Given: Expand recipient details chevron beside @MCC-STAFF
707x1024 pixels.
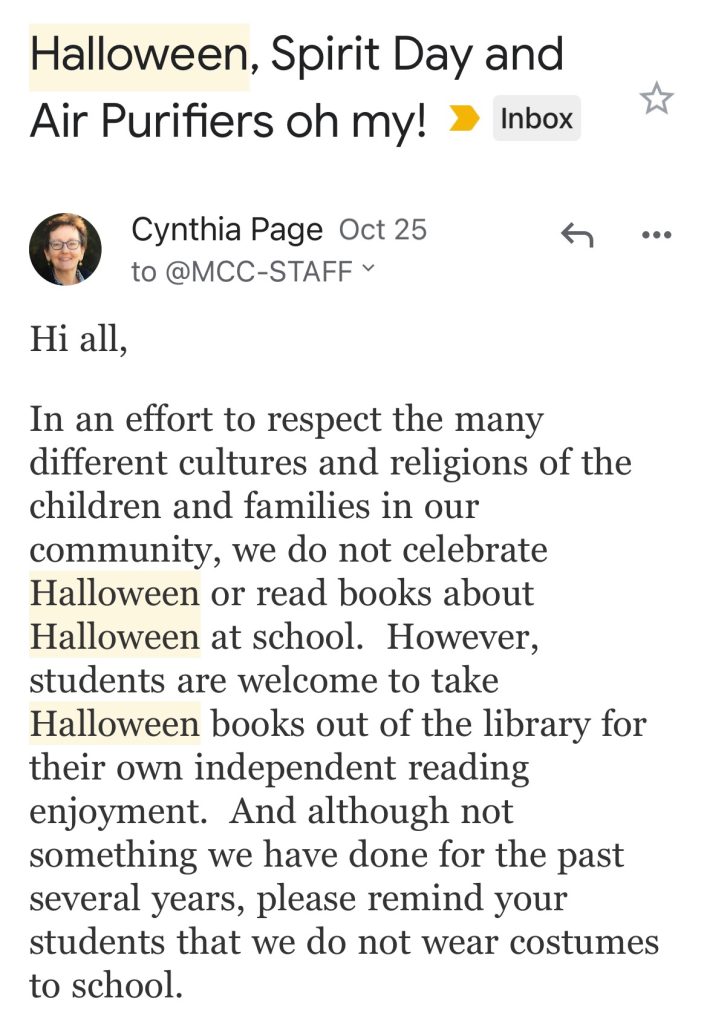Looking at the screenshot, I should [x=368, y=268].
